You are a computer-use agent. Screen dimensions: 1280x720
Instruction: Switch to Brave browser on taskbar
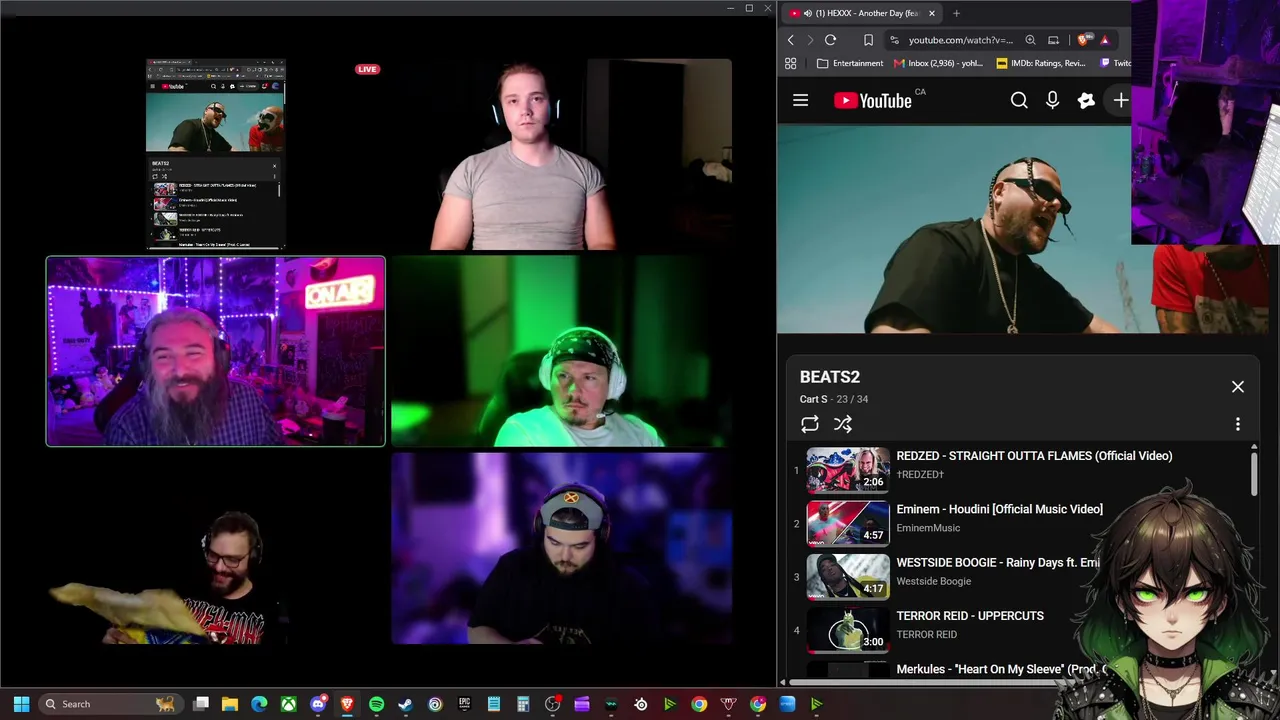coord(347,704)
